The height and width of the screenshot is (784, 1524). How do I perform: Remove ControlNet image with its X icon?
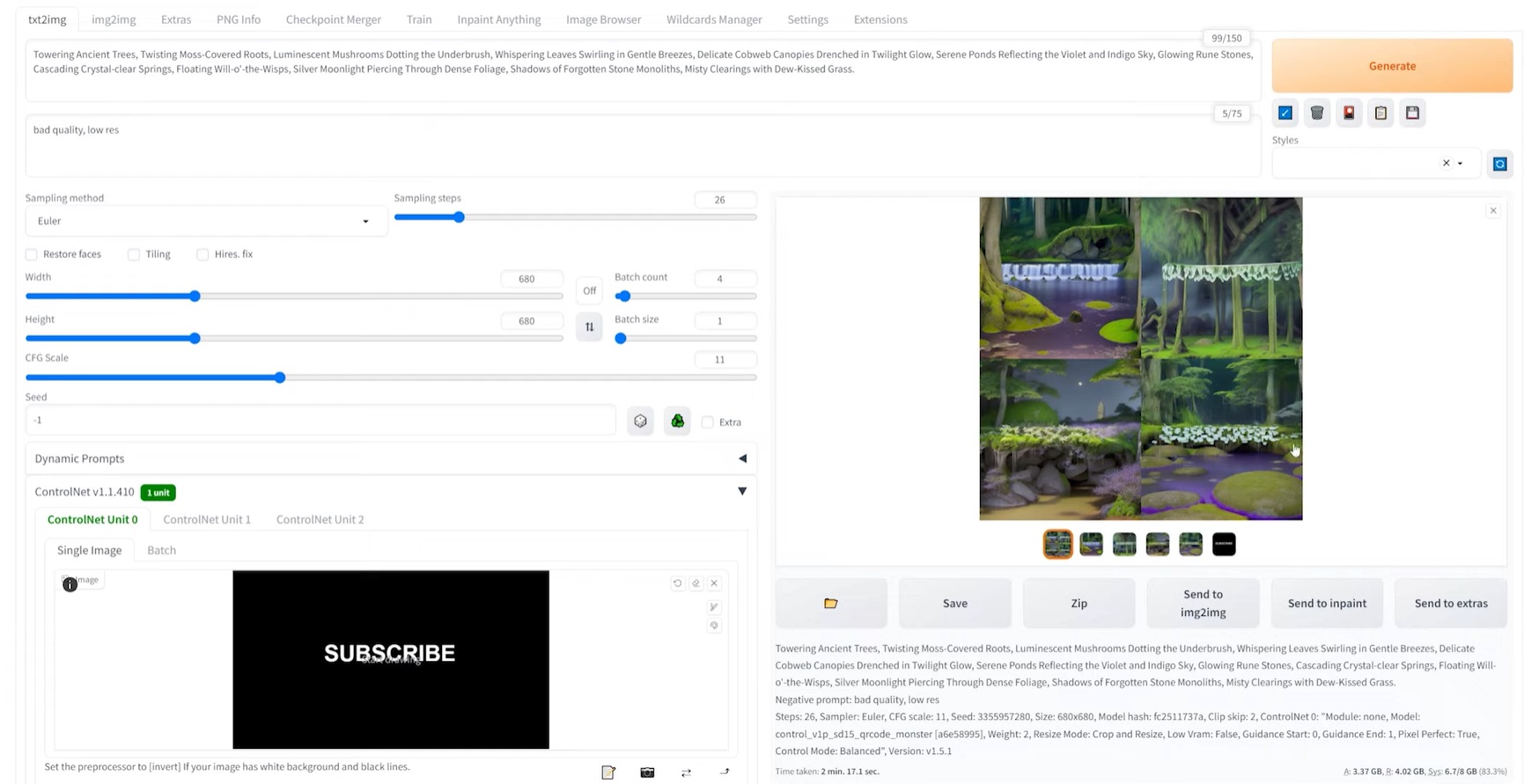(x=714, y=583)
